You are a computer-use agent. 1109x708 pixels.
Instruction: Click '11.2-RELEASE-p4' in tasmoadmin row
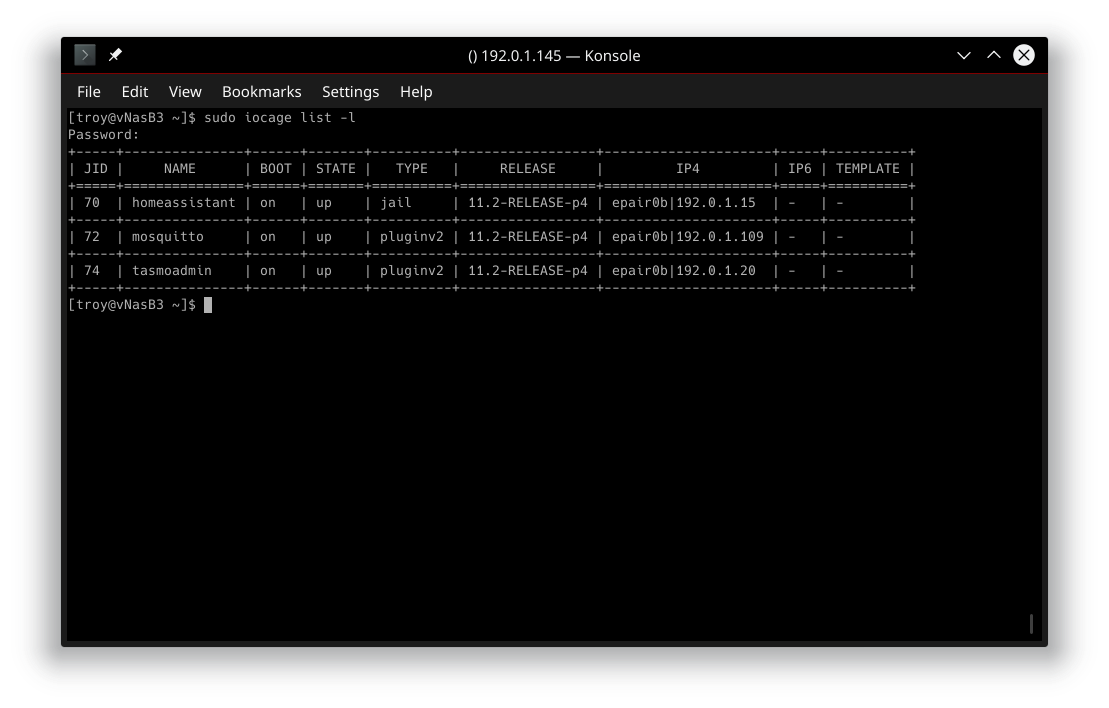point(528,271)
